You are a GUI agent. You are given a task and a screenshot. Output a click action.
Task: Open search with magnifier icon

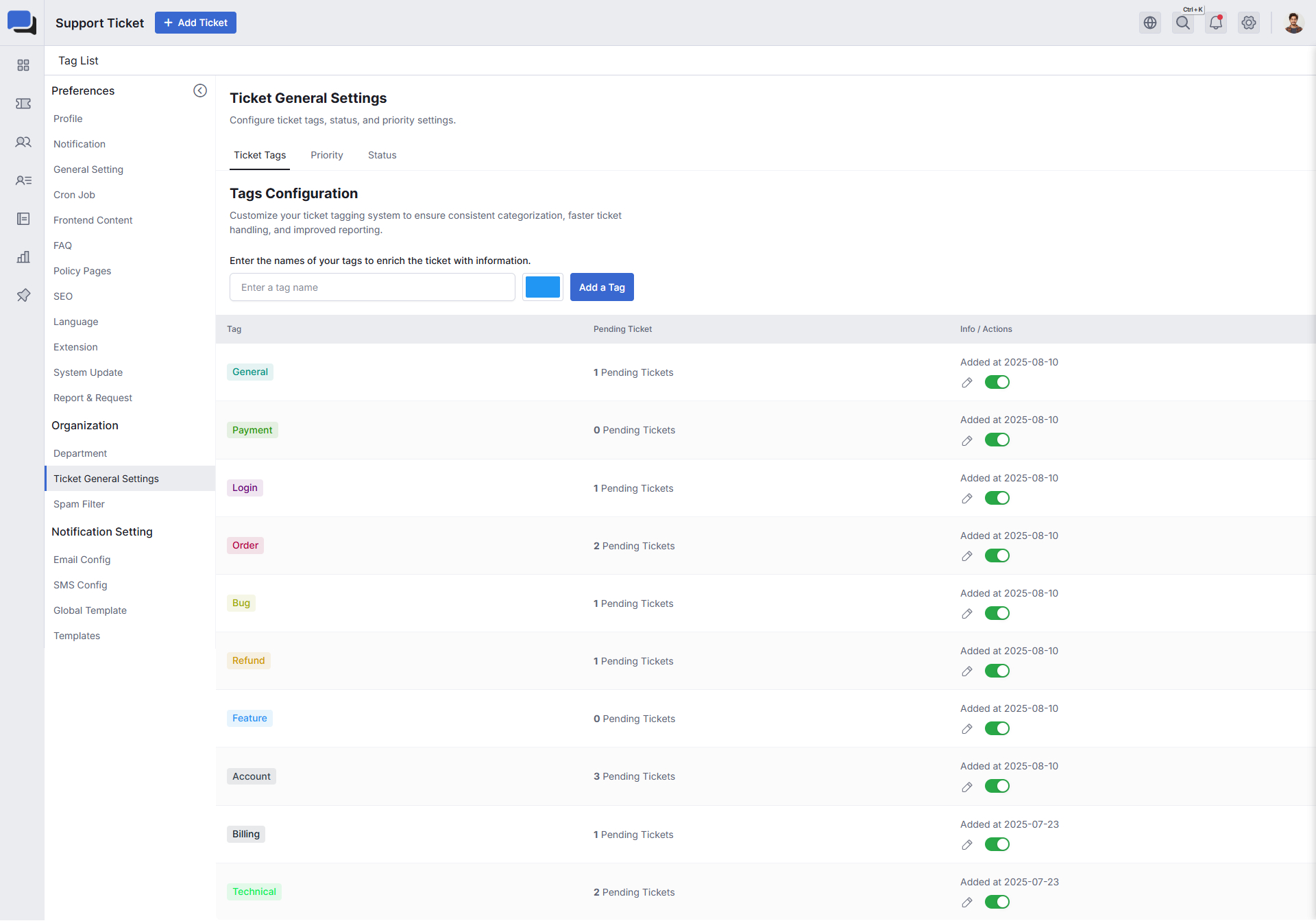coord(1183,23)
